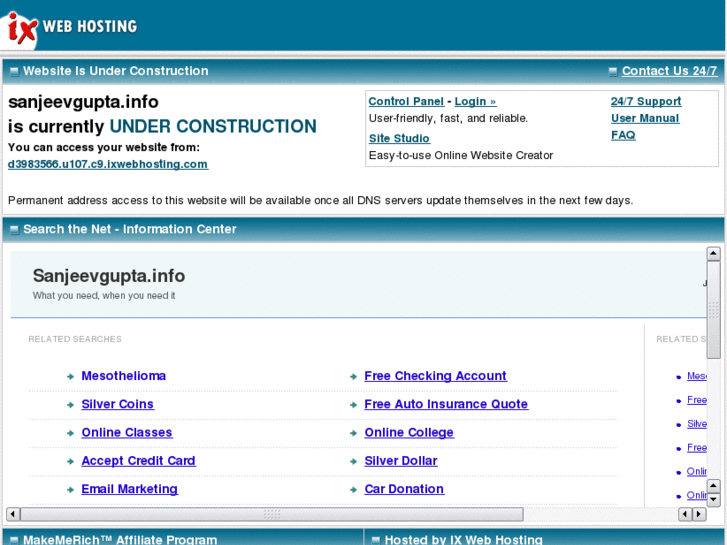Viewport: 727px width, 545px height.
Task: Open the Free Checking Account link
Action: click(x=435, y=376)
